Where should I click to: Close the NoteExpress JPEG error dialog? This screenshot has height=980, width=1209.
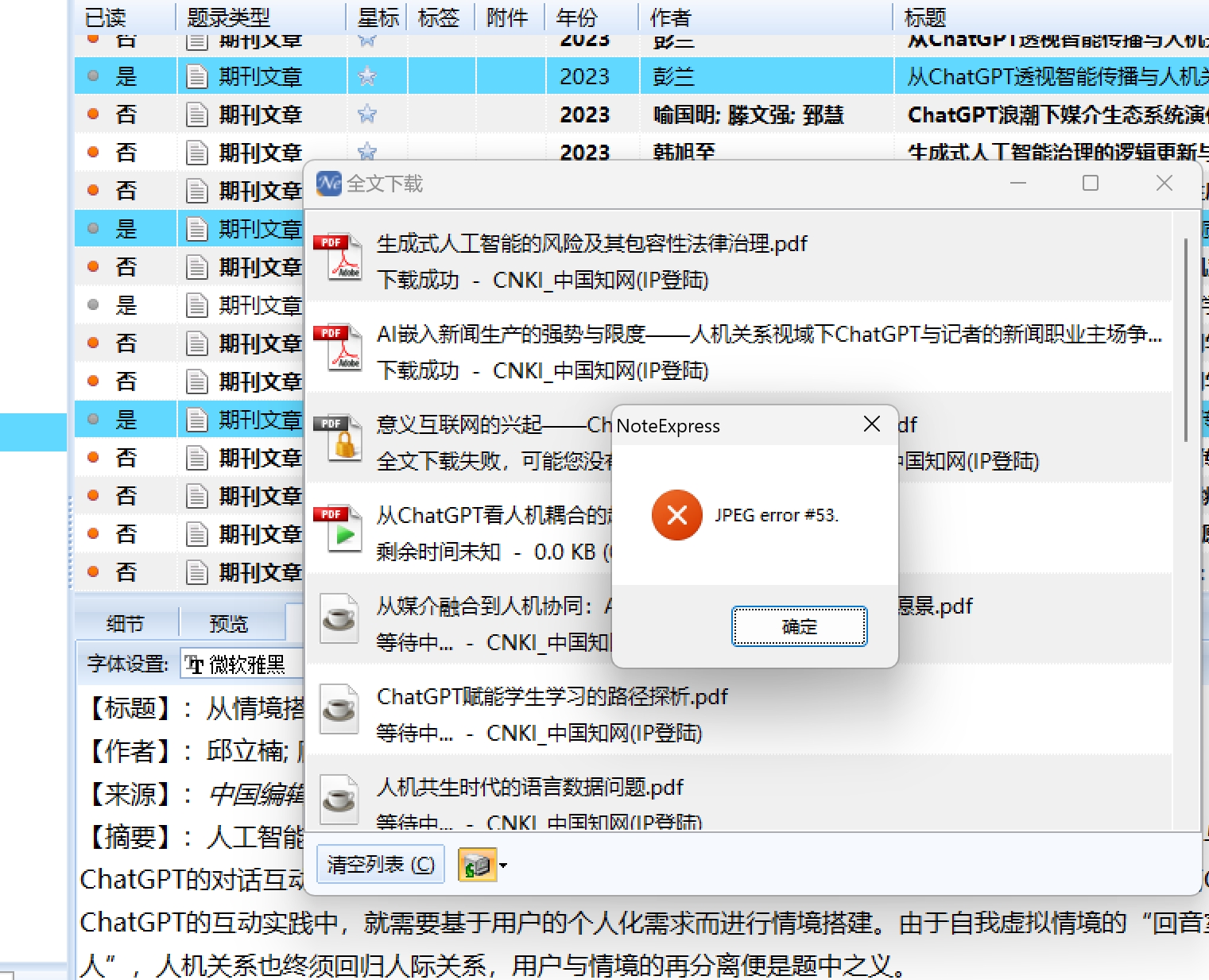(872, 424)
